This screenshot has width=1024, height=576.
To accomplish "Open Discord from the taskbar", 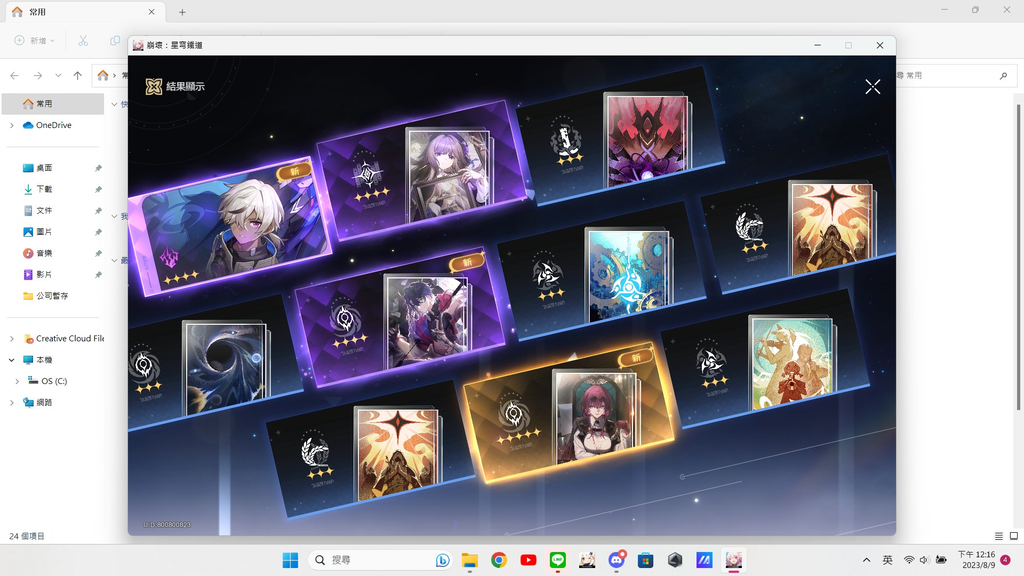I will click(616, 560).
